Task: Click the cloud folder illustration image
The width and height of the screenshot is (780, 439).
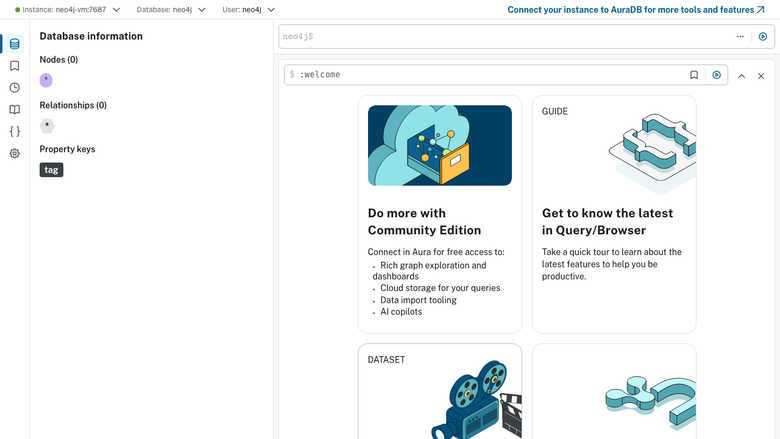Action: [x=440, y=145]
